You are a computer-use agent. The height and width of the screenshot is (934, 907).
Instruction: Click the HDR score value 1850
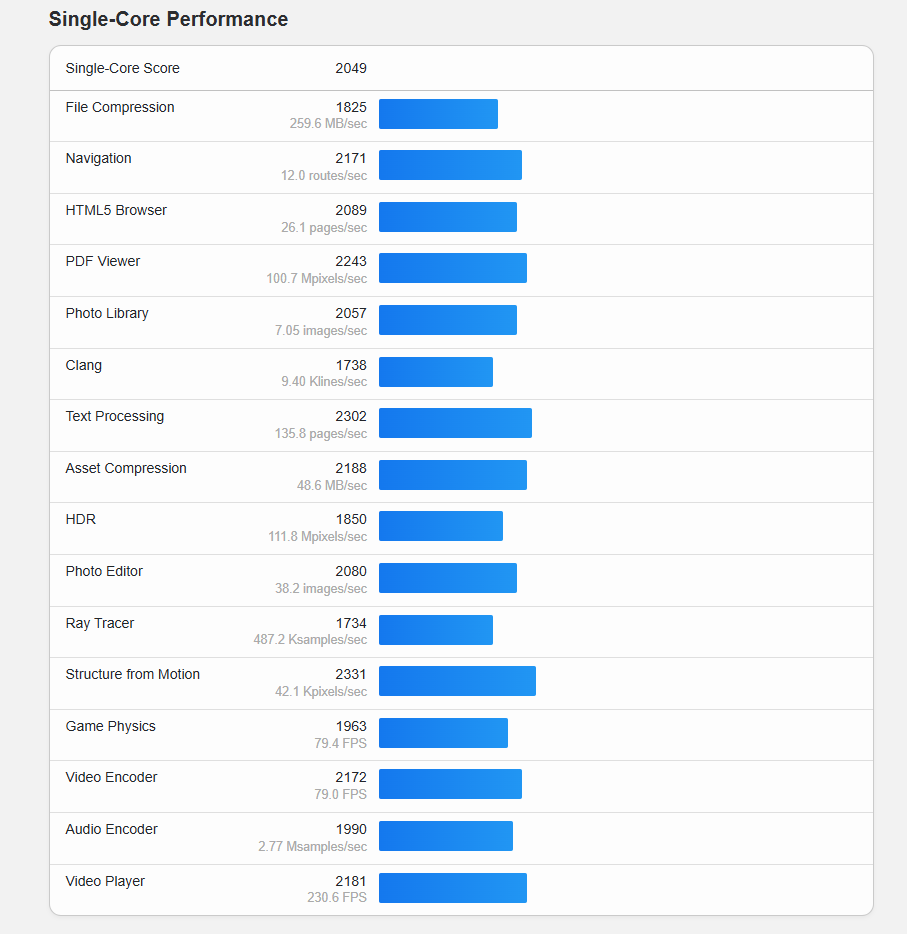click(351, 519)
